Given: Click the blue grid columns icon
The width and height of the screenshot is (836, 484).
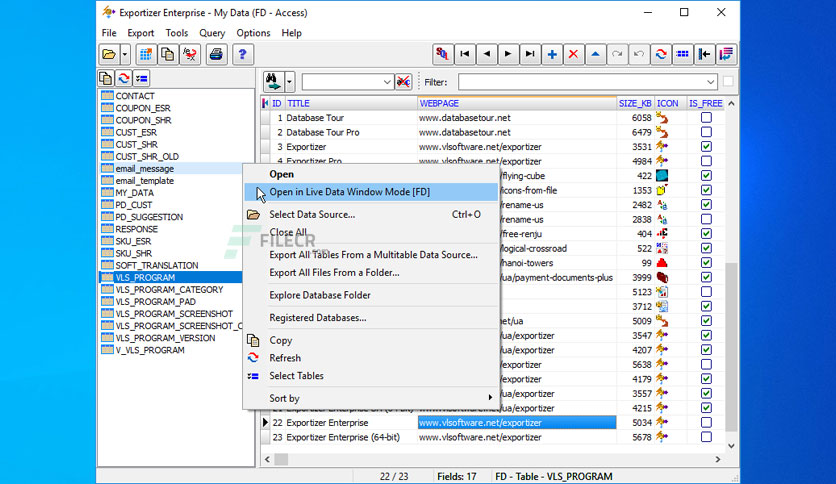Looking at the screenshot, I should (682, 54).
